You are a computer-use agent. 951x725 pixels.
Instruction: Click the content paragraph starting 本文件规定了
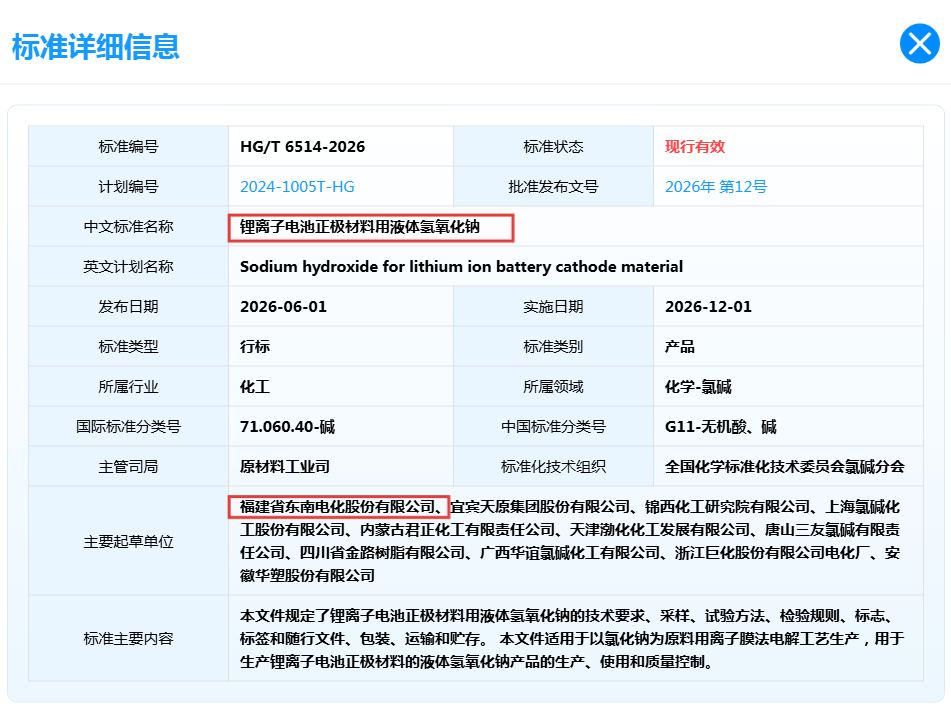coord(572,639)
